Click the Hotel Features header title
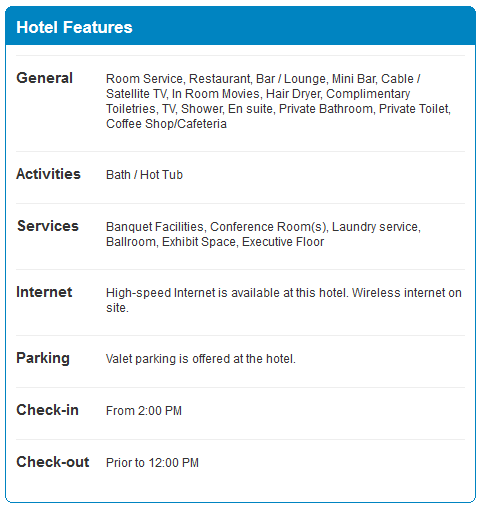The image size is (481, 506). pos(74,27)
